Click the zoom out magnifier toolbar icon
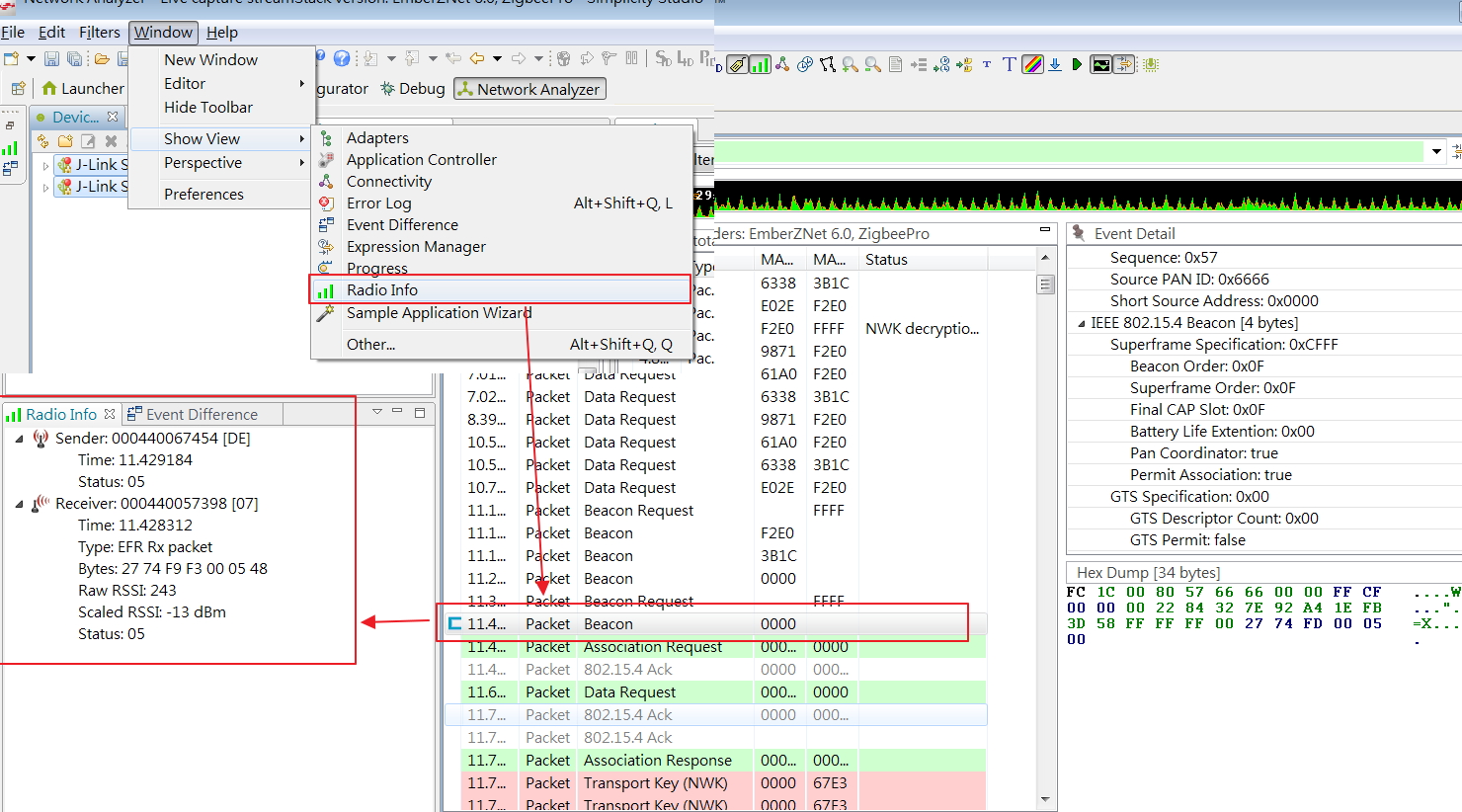 pyautogui.click(x=871, y=64)
